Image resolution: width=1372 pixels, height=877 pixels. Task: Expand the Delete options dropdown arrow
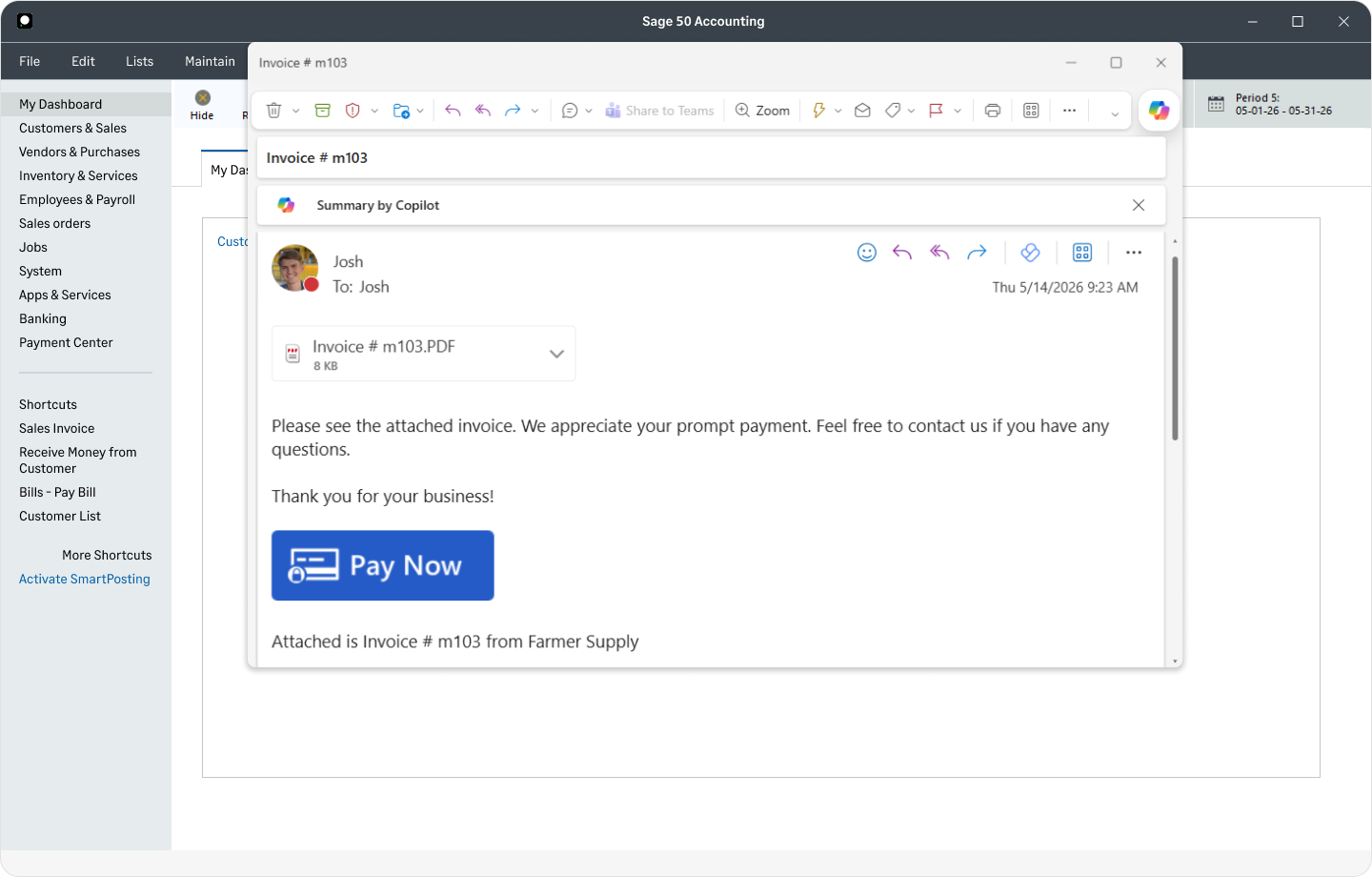[x=296, y=111]
